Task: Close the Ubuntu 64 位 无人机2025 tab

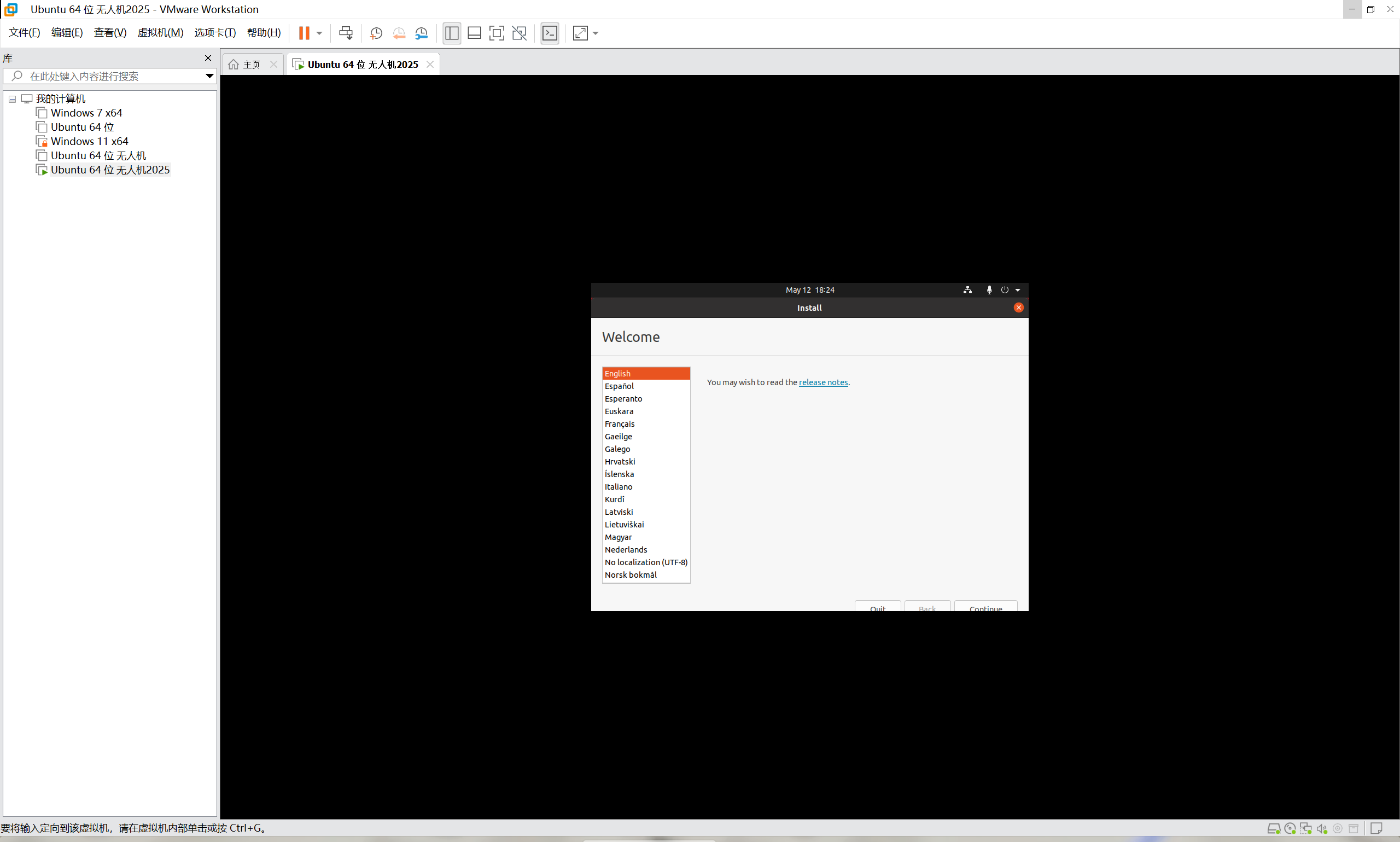Action: click(x=430, y=64)
